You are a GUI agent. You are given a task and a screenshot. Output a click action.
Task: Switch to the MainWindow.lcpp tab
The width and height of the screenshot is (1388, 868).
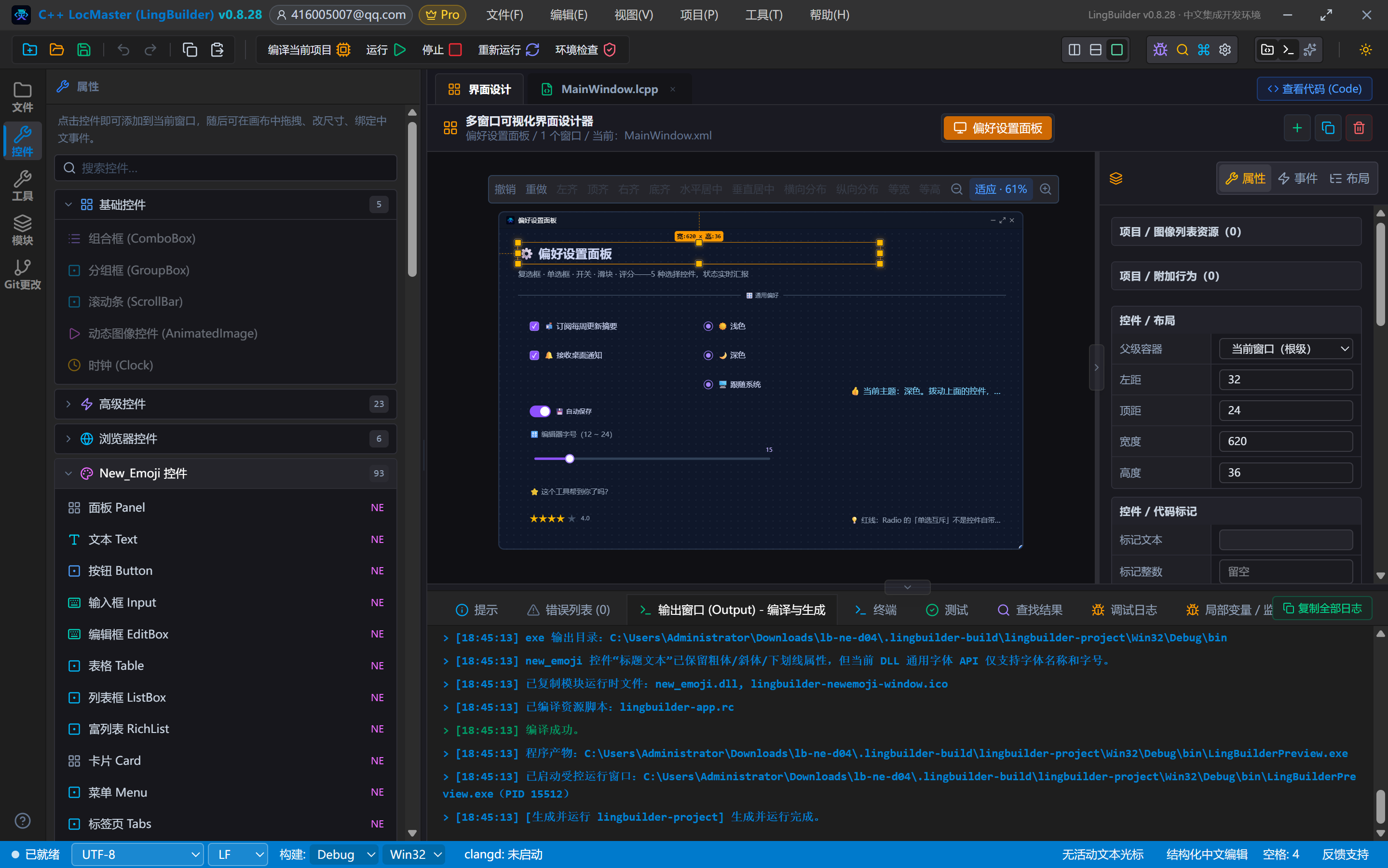pos(610,89)
